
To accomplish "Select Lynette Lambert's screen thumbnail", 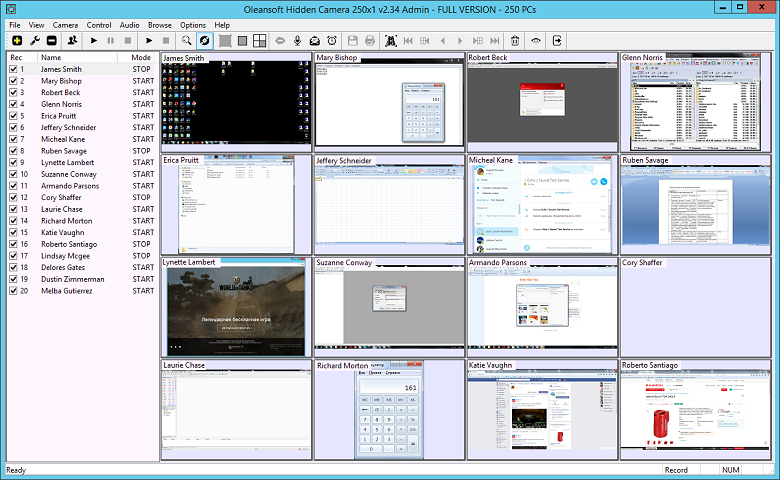I will point(237,308).
